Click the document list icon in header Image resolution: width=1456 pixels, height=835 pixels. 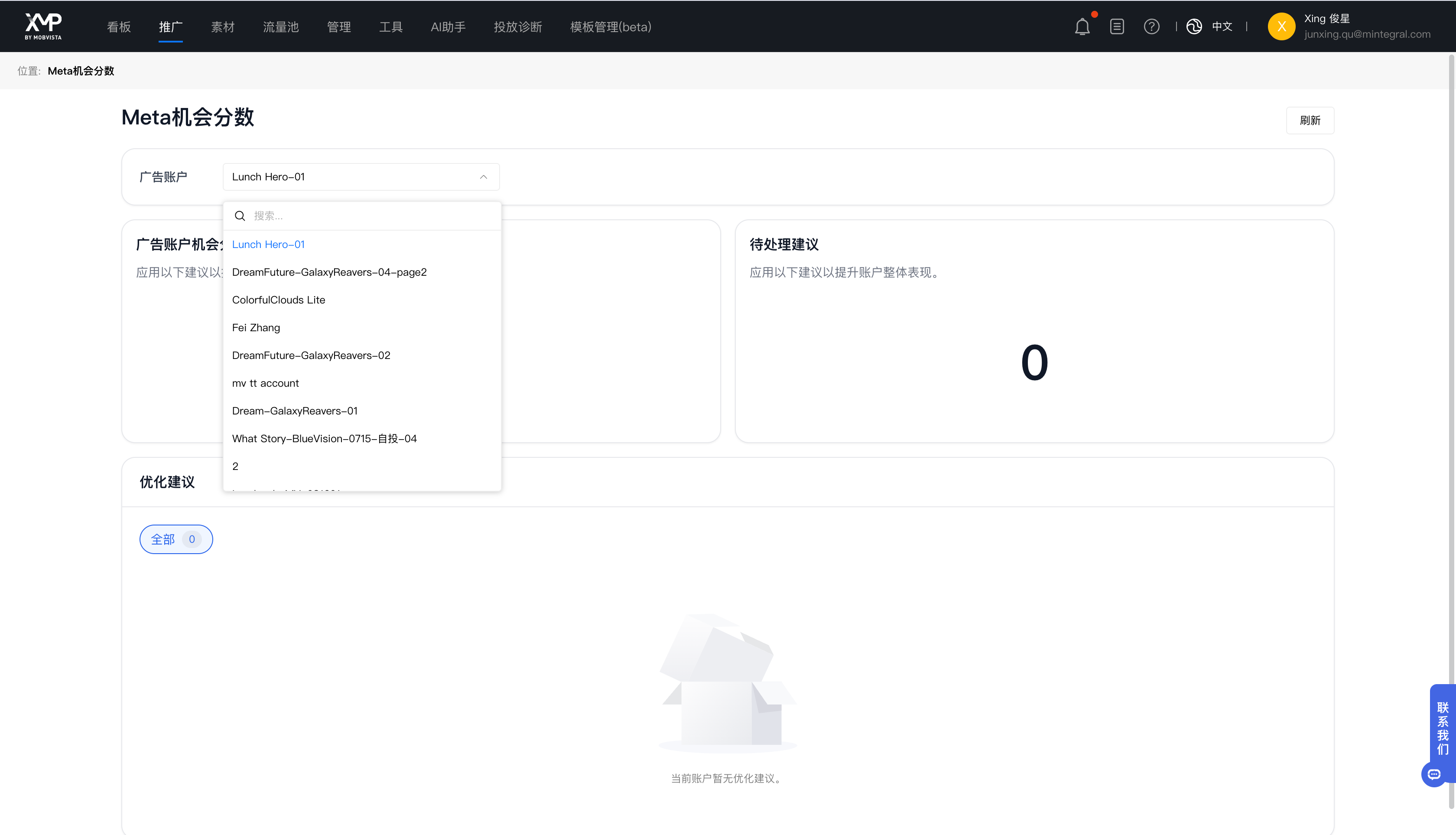click(1117, 26)
